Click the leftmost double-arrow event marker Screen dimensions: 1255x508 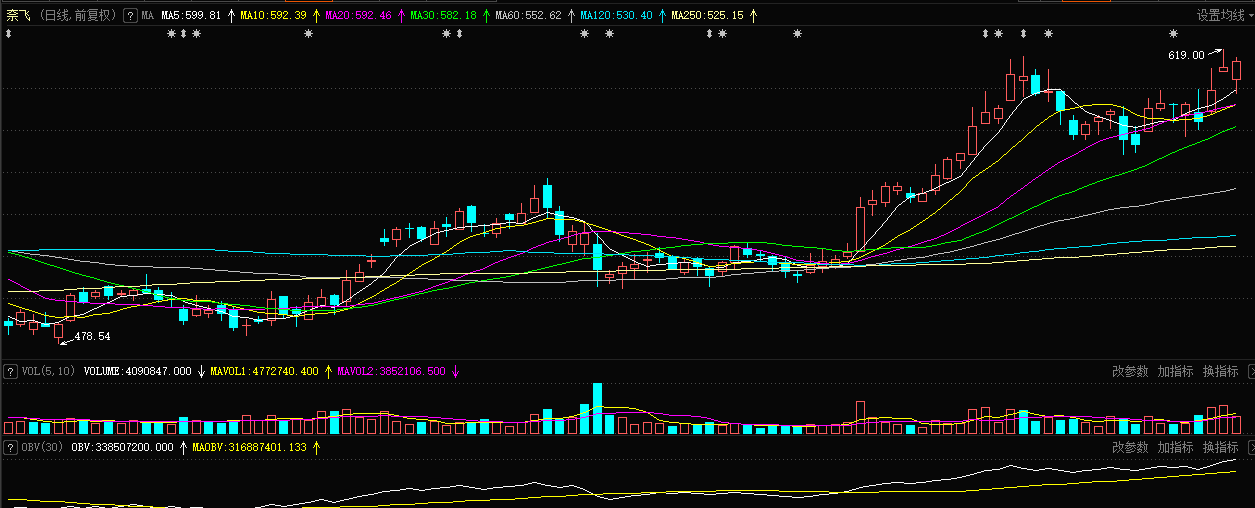tap(8, 34)
